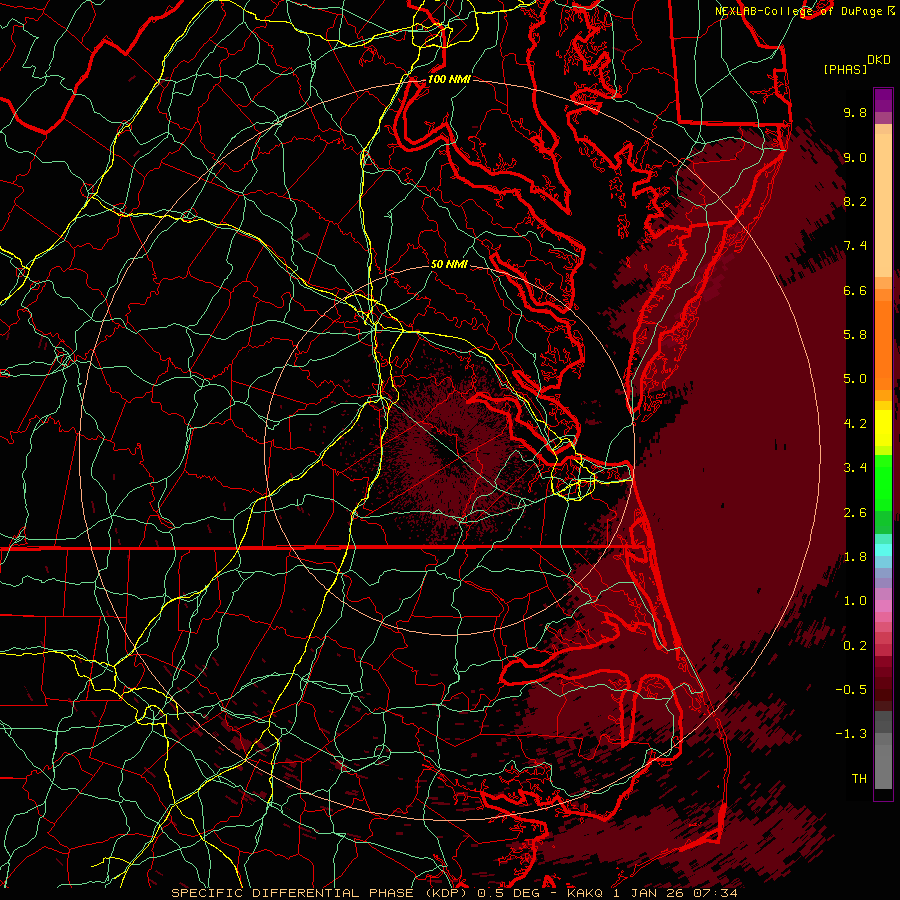This screenshot has height=900, width=900.
Task: Click the 9.0 value on the color scale
Action: tap(855, 157)
